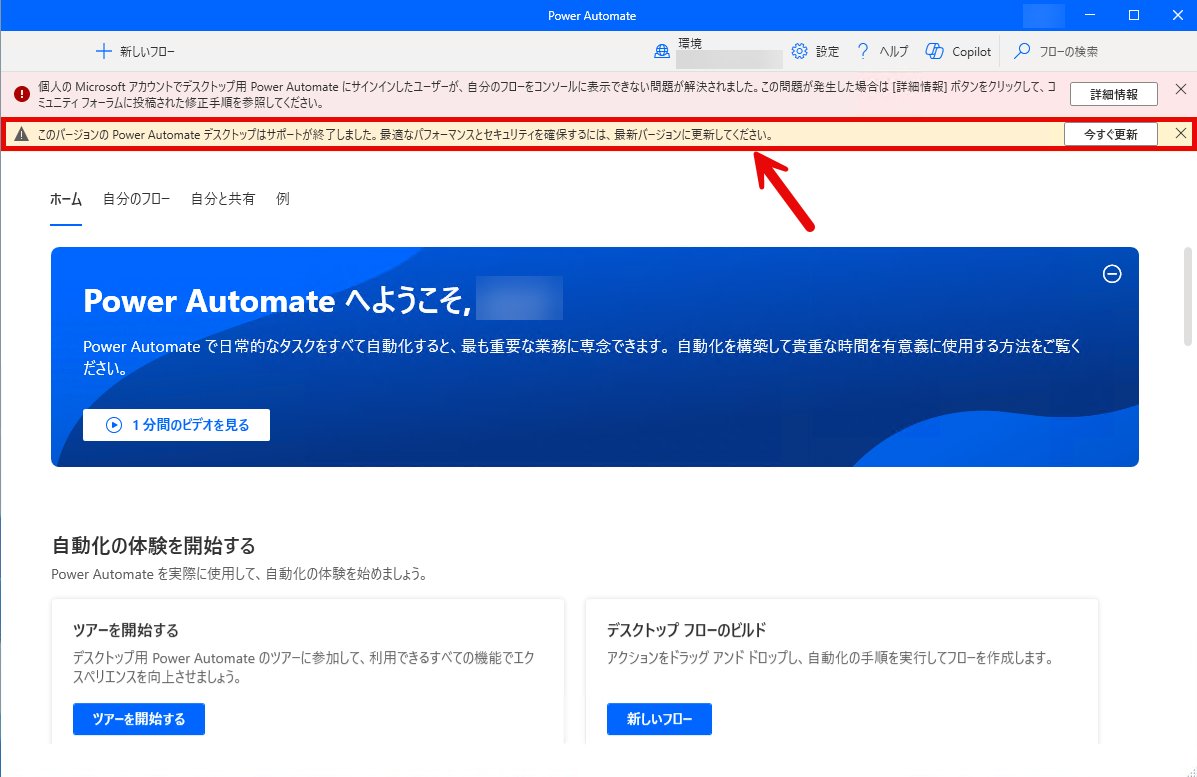Click the 1分間のビデオを見る button
The image size is (1197, 777).
point(176,425)
